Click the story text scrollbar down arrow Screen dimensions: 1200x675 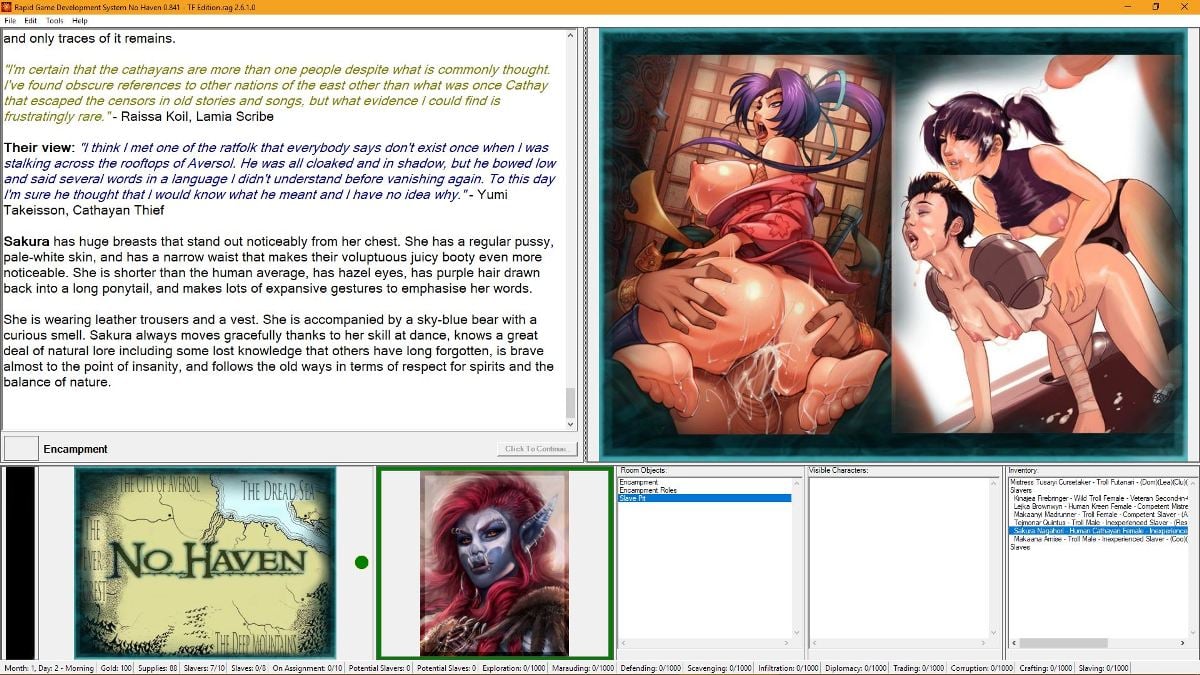[571, 424]
